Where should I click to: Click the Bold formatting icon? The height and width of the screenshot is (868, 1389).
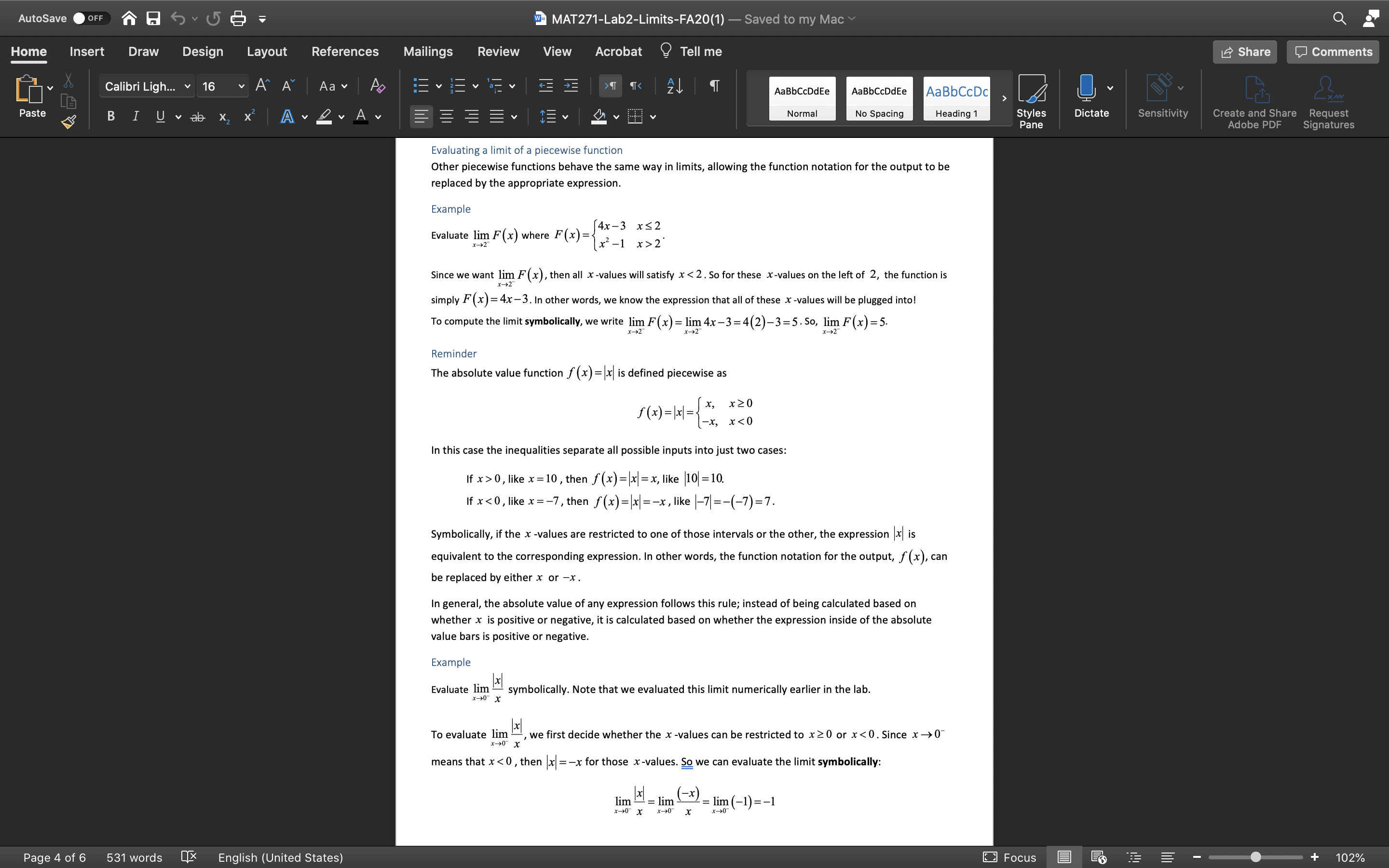click(112, 118)
